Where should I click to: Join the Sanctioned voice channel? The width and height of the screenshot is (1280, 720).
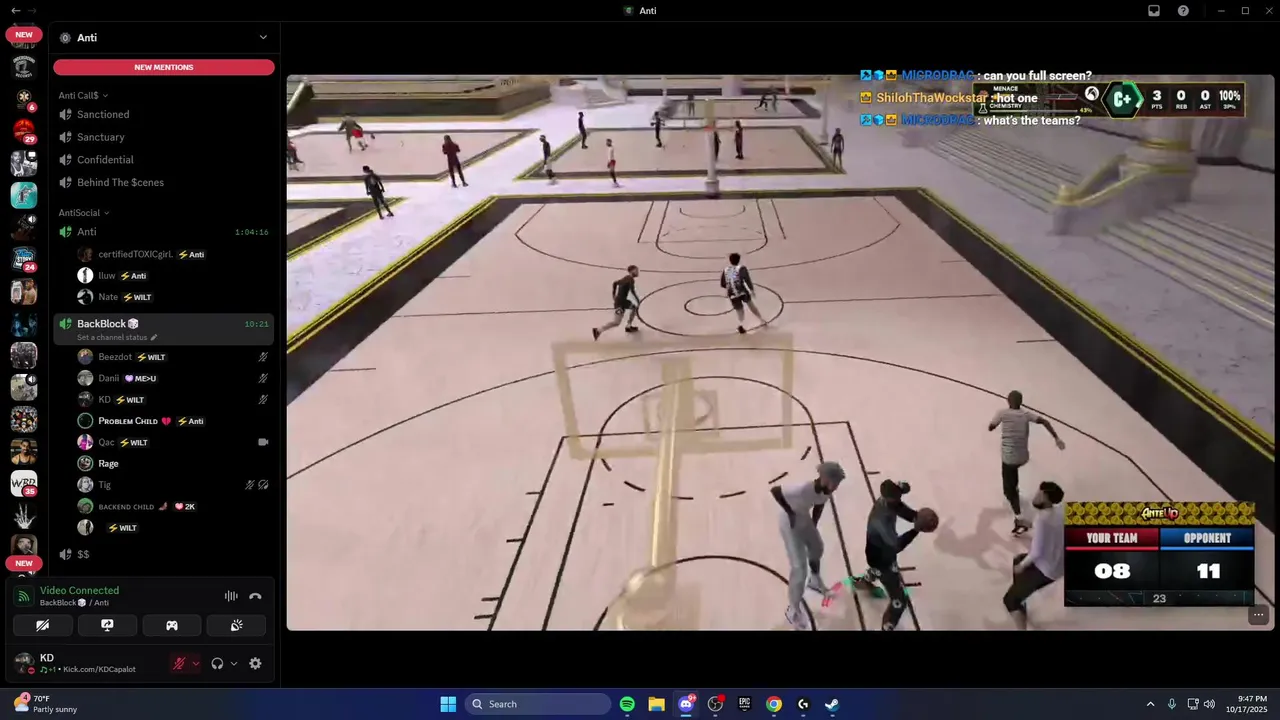[163, 114]
